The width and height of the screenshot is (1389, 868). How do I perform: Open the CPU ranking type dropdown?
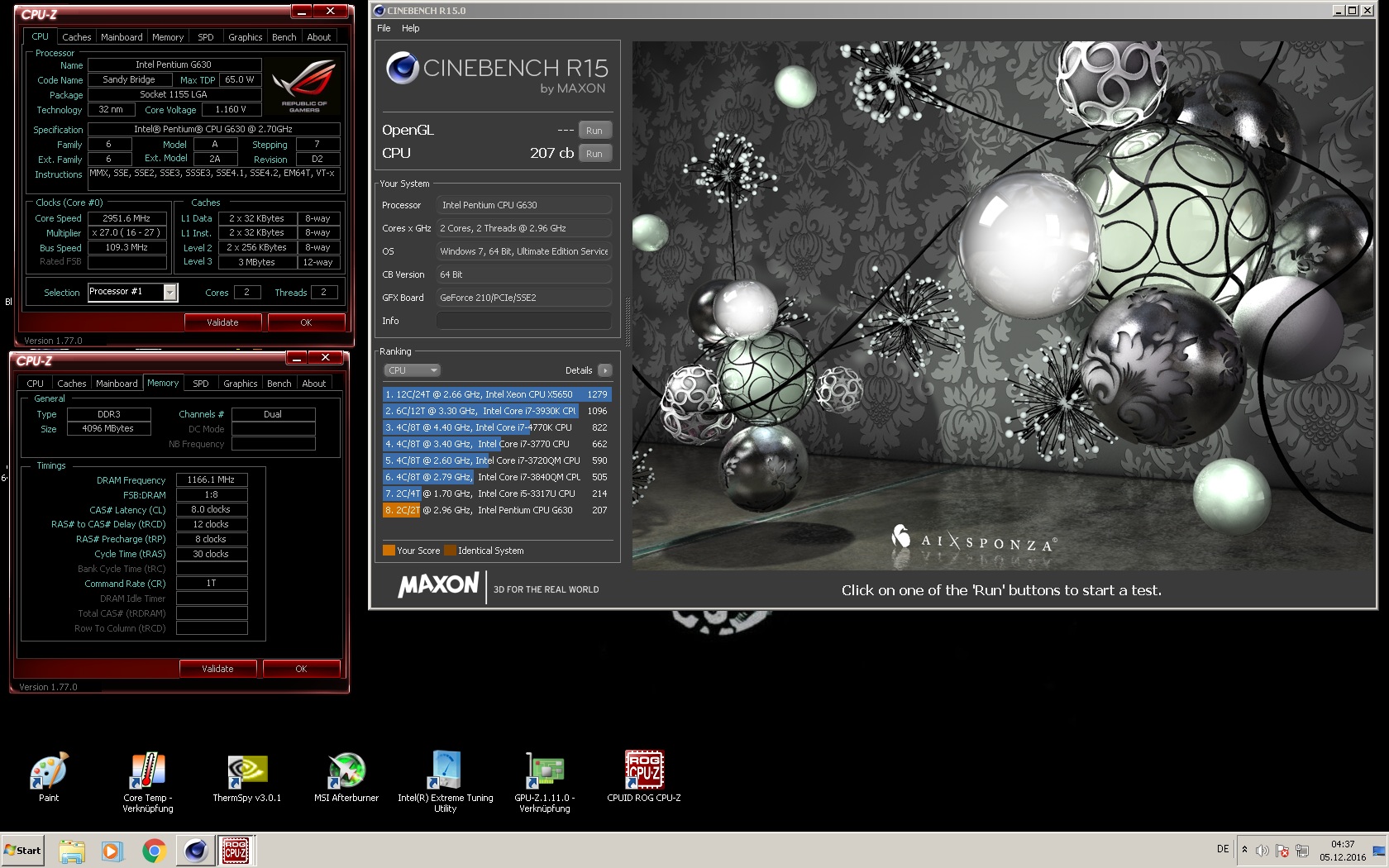pos(412,370)
